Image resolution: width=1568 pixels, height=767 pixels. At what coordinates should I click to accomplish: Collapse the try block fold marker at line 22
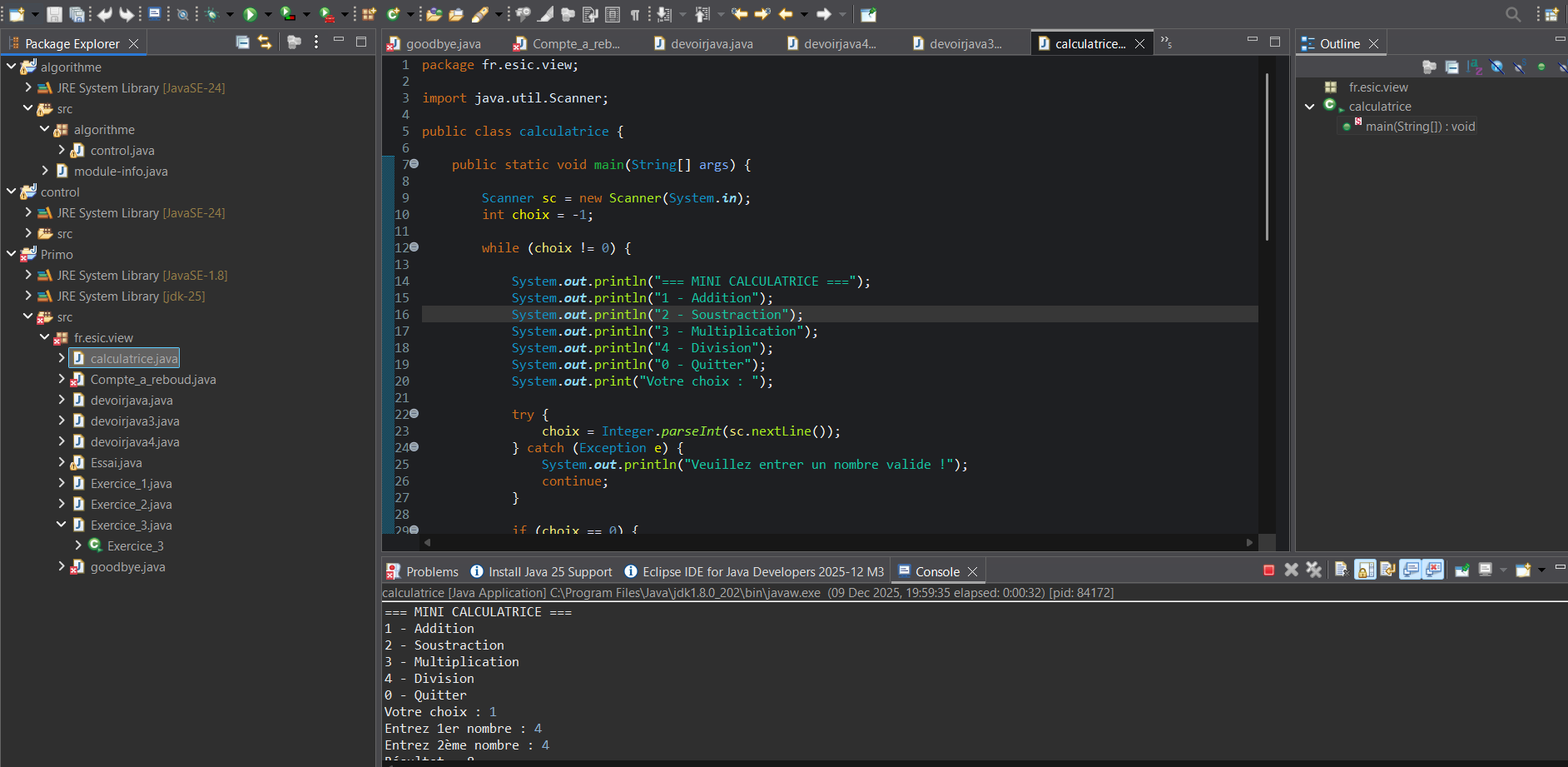point(414,414)
